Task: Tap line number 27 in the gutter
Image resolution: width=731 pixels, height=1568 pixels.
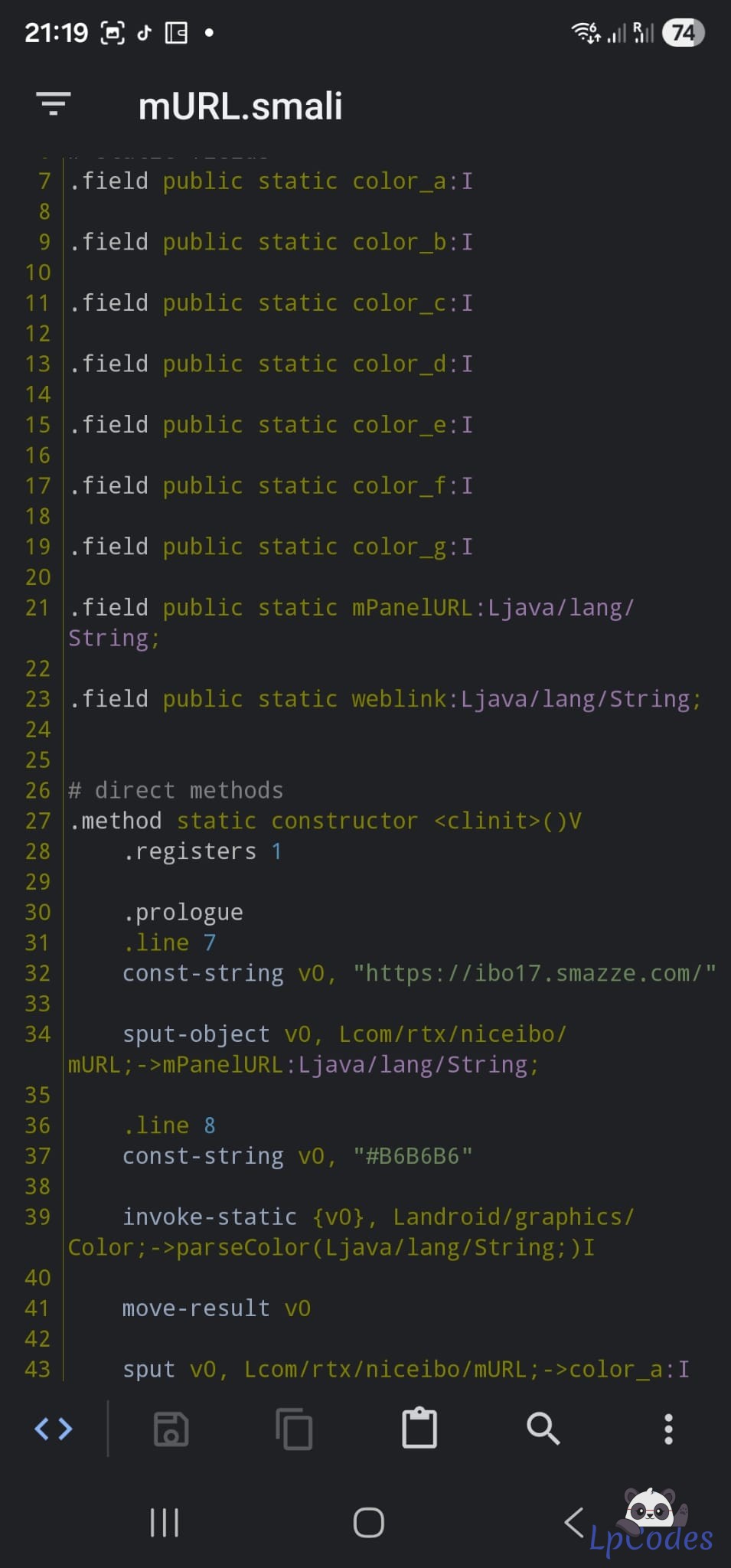Action: 38,821
